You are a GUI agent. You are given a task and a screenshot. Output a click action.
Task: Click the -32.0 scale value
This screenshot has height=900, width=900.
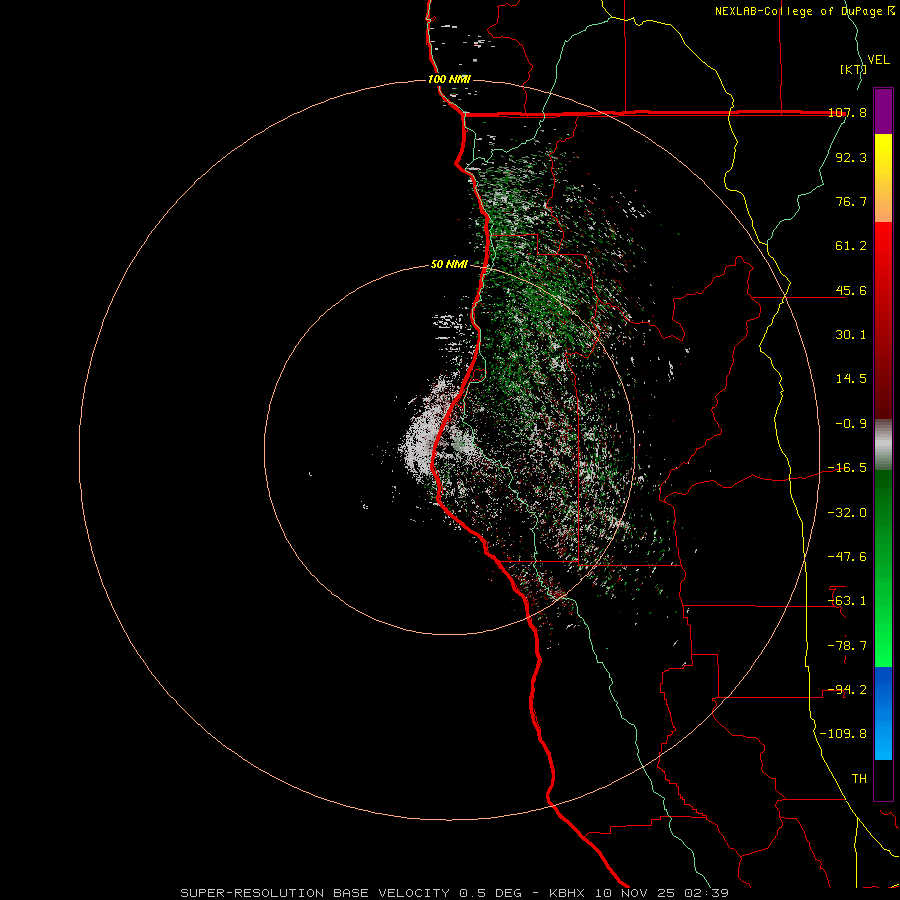[x=847, y=513]
